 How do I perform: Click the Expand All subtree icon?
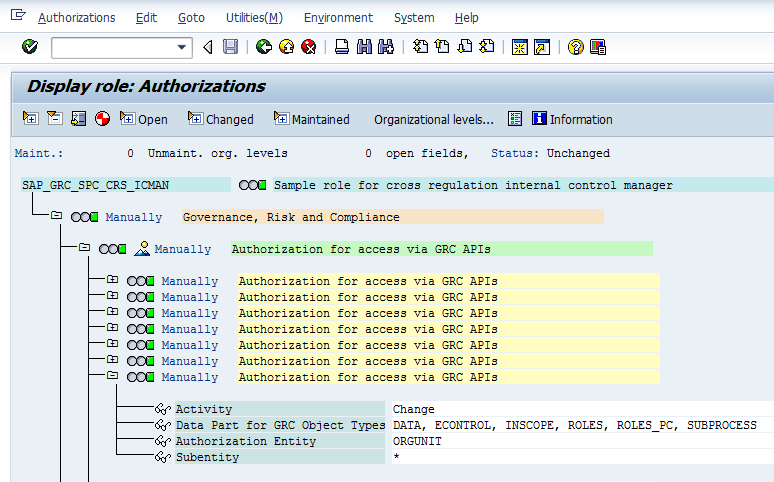[x=31, y=119]
